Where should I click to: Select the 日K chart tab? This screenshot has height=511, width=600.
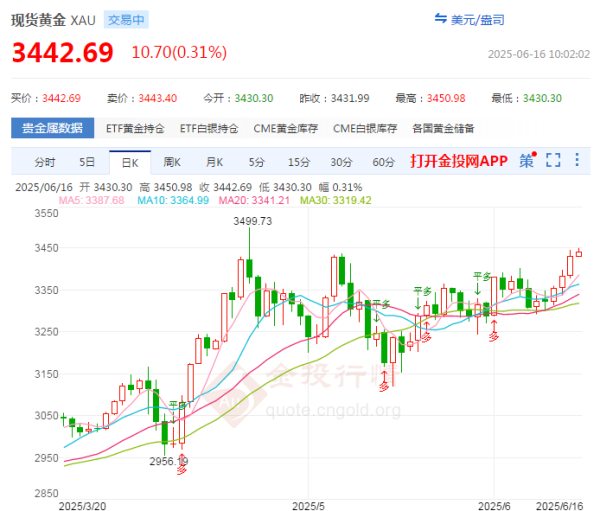tap(130, 163)
